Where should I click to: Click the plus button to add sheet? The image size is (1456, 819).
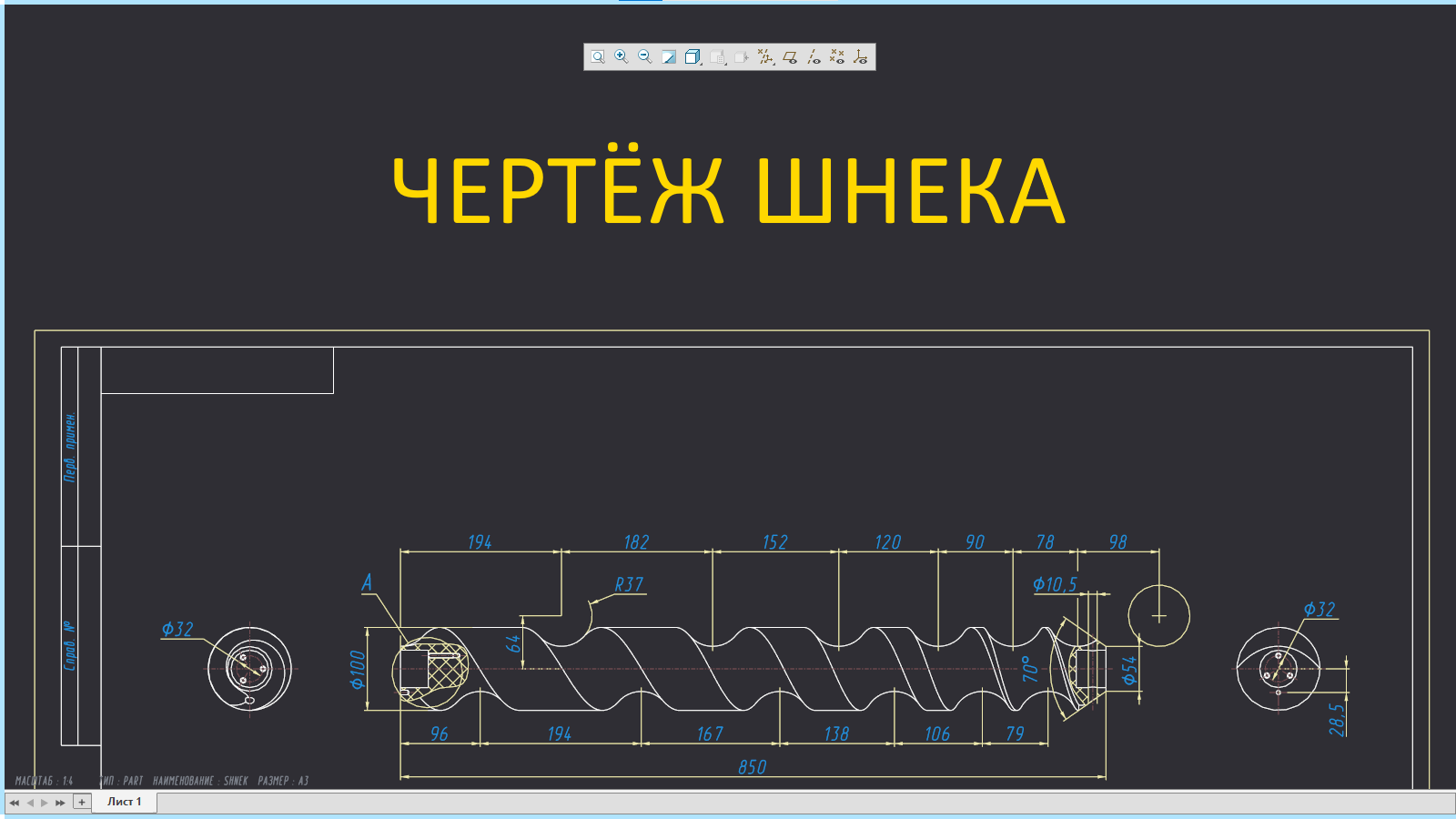point(80,803)
